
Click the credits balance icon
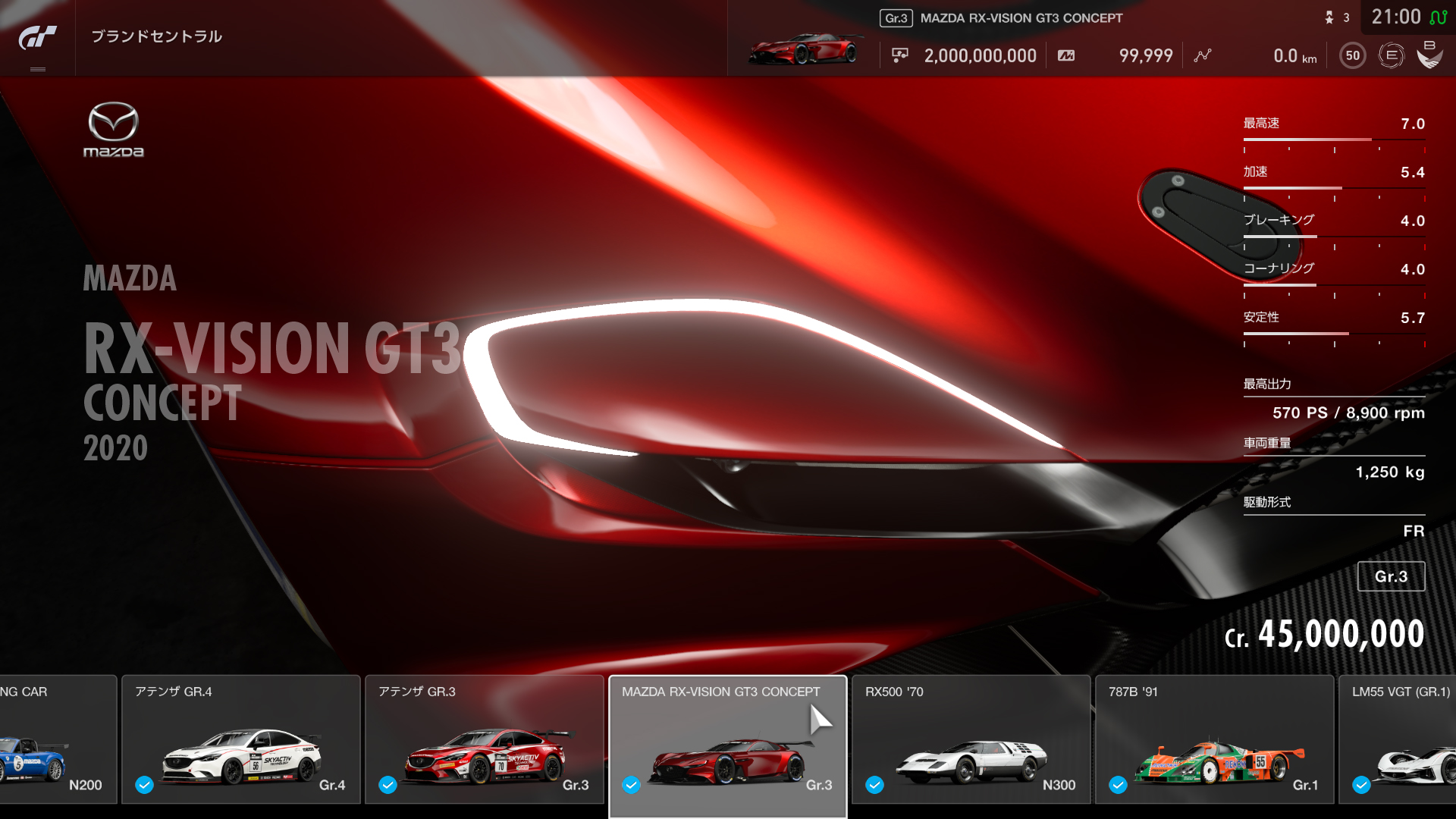pos(900,55)
